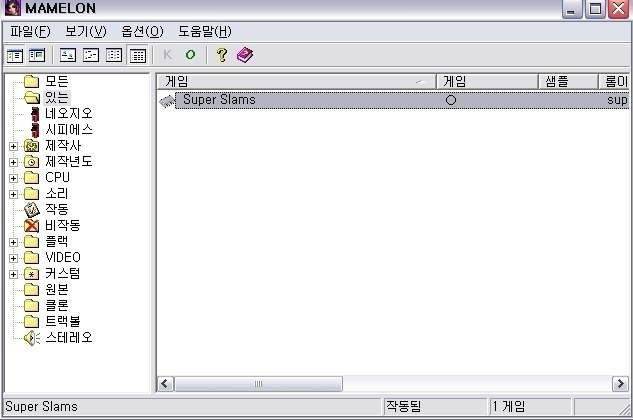Click the Super Slams chip icon

(x=167, y=101)
